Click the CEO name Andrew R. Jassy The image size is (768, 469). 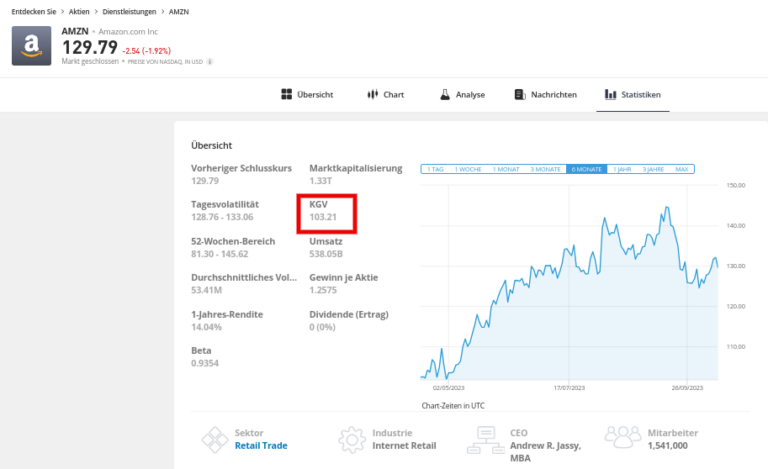click(x=545, y=446)
